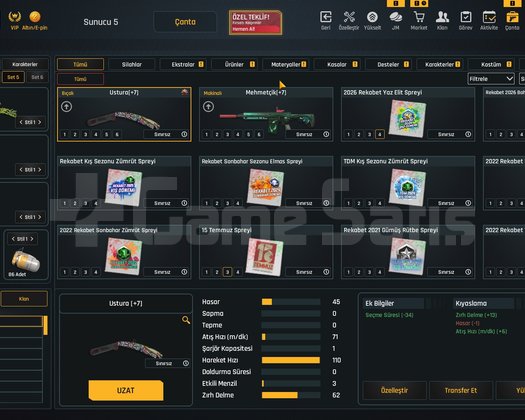Open the Aktivite calendar icon

tap(489, 17)
